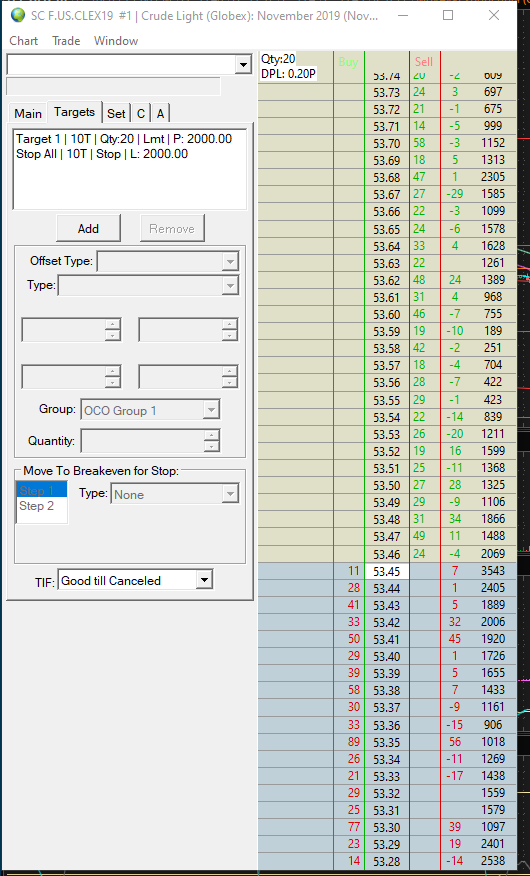The image size is (530, 876).
Task: Open the Trade menu
Action: (66, 41)
